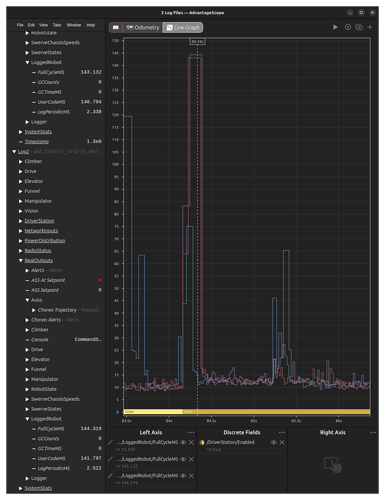Click the .../LoggedRobot/FullCycleMS label valued 15.359
The width and height of the screenshot is (385, 500).
tap(147, 442)
